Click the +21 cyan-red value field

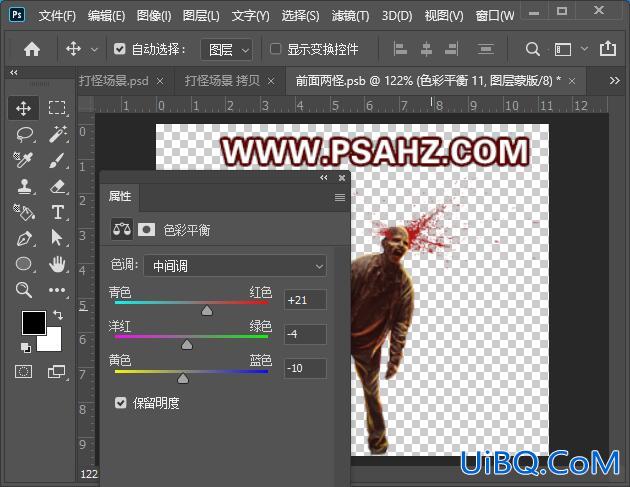(x=305, y=300)
